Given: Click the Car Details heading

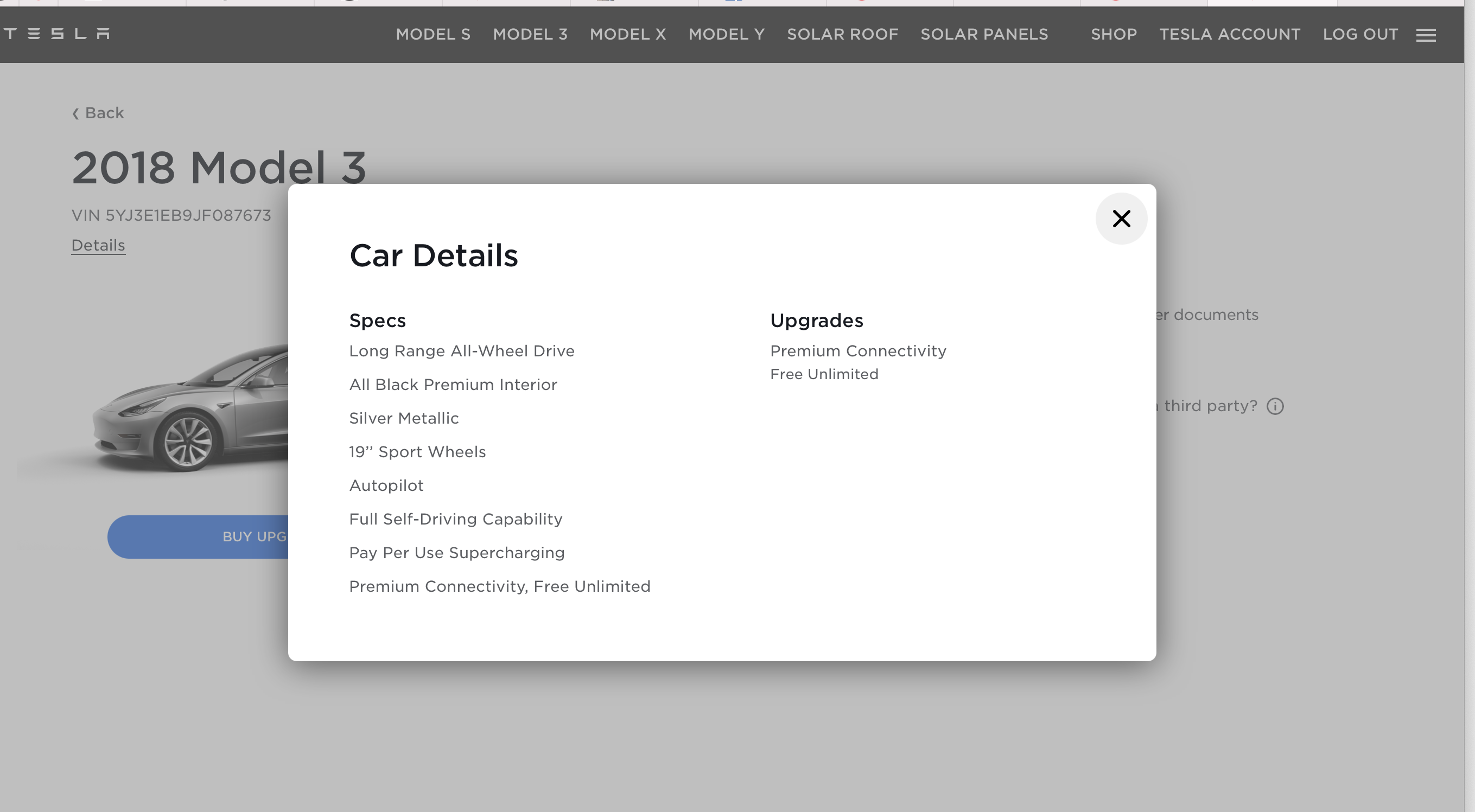Looking at the screenshot, I should [434, 255].
